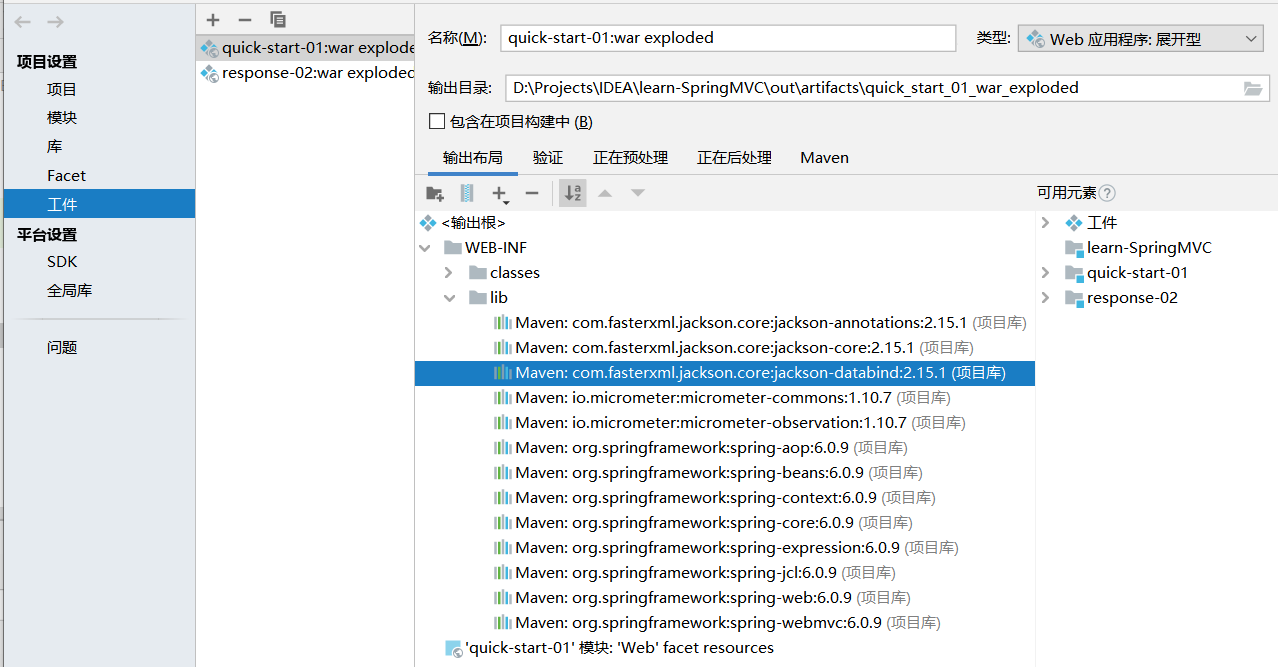This screenshot has height=667, width=1278.
Task: Open add copy-of dropdown in layout toolbar
Action: (500, 194)
